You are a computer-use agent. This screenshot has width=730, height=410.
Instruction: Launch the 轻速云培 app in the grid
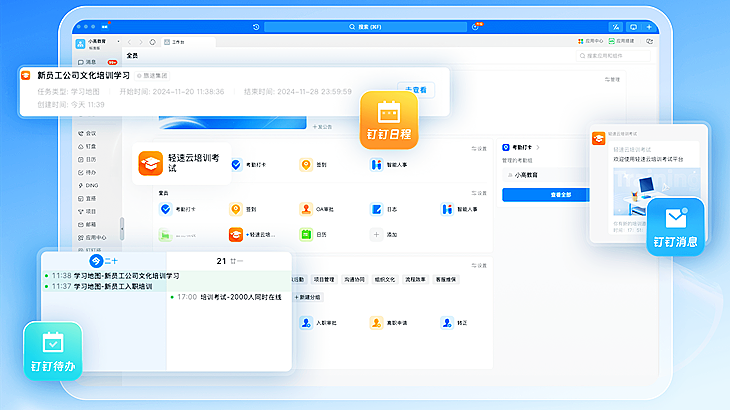coord(252,235)
